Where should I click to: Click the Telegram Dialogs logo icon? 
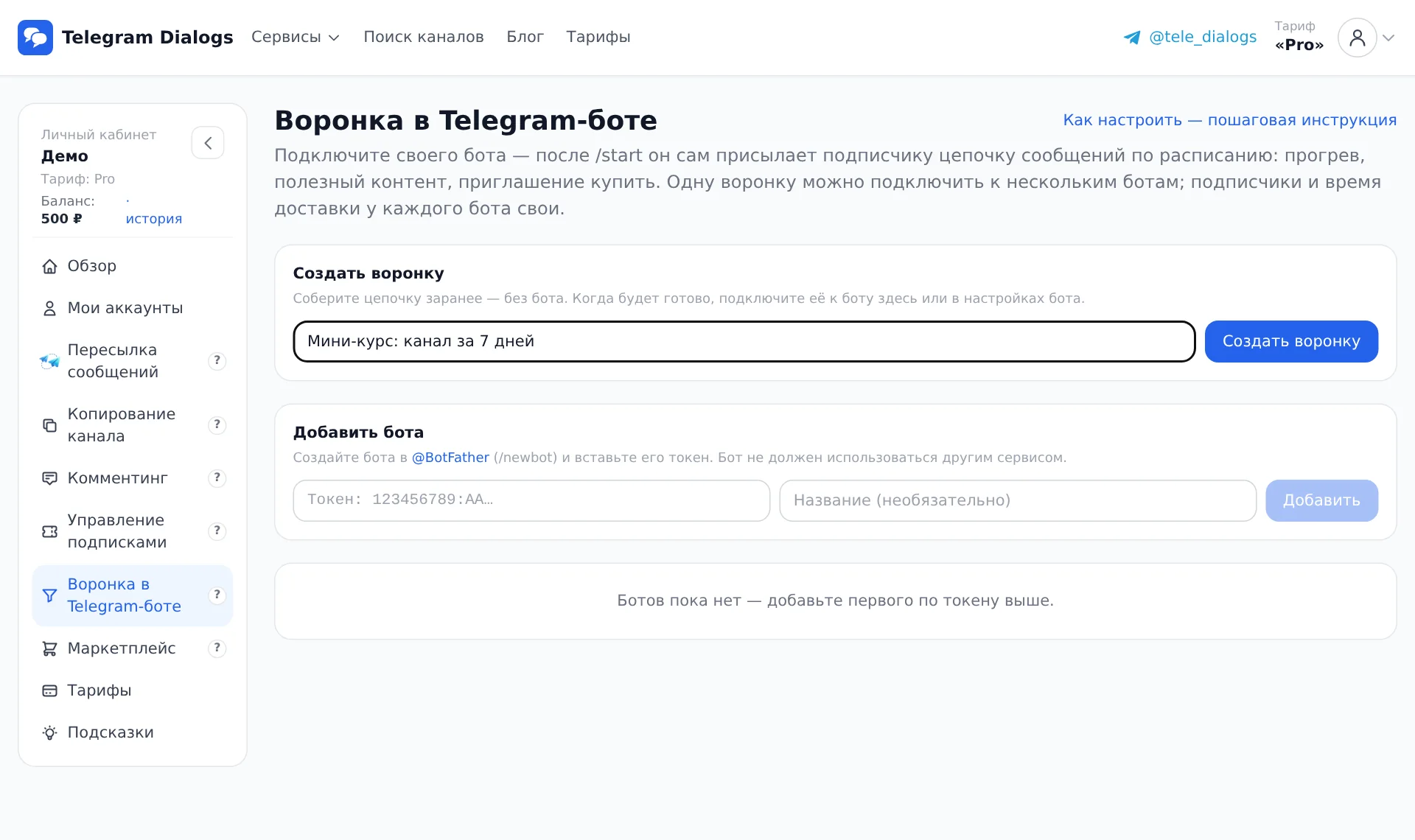pyautogui.click(x=35, y=38)
